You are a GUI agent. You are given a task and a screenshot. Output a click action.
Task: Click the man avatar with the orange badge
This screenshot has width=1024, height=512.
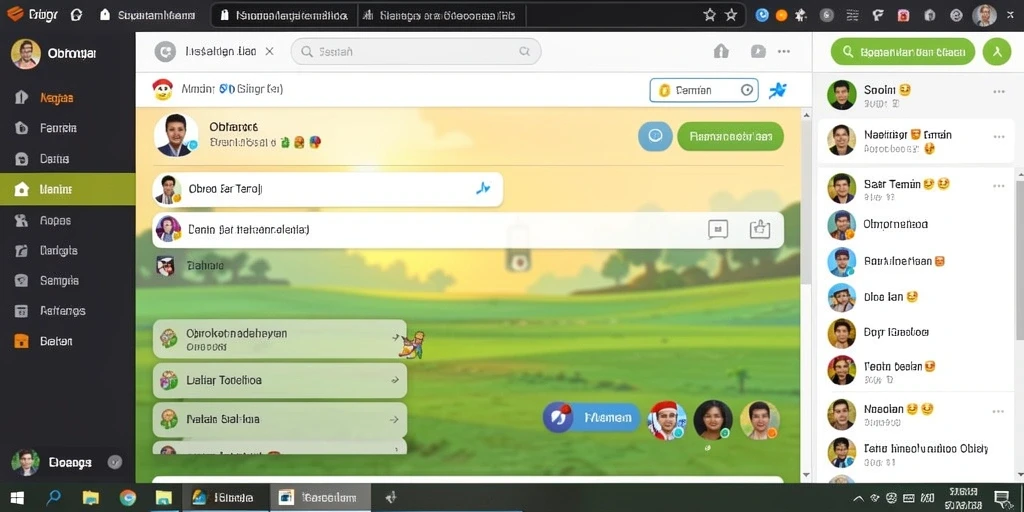pos(760,420)
